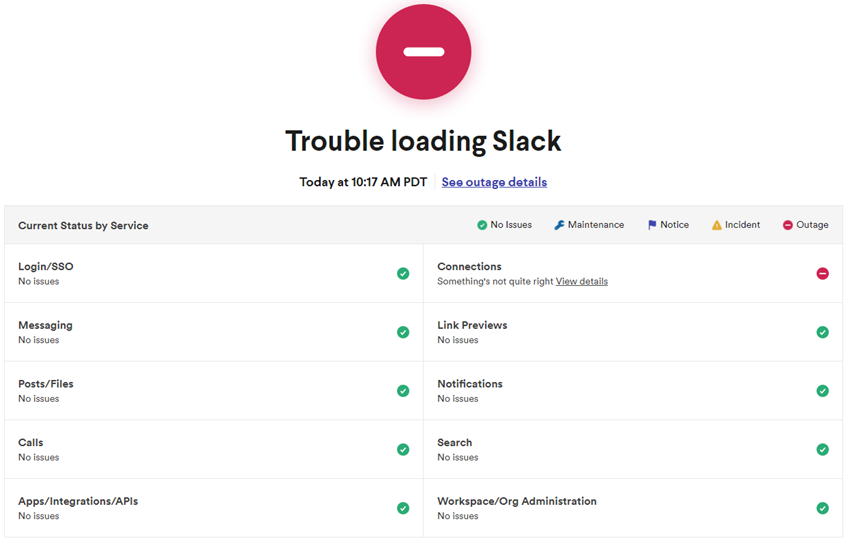The height and width of the screenshot is (543, 850).
Task: Click the Maintenance wrench icon in legend
Action: point(559,225)
